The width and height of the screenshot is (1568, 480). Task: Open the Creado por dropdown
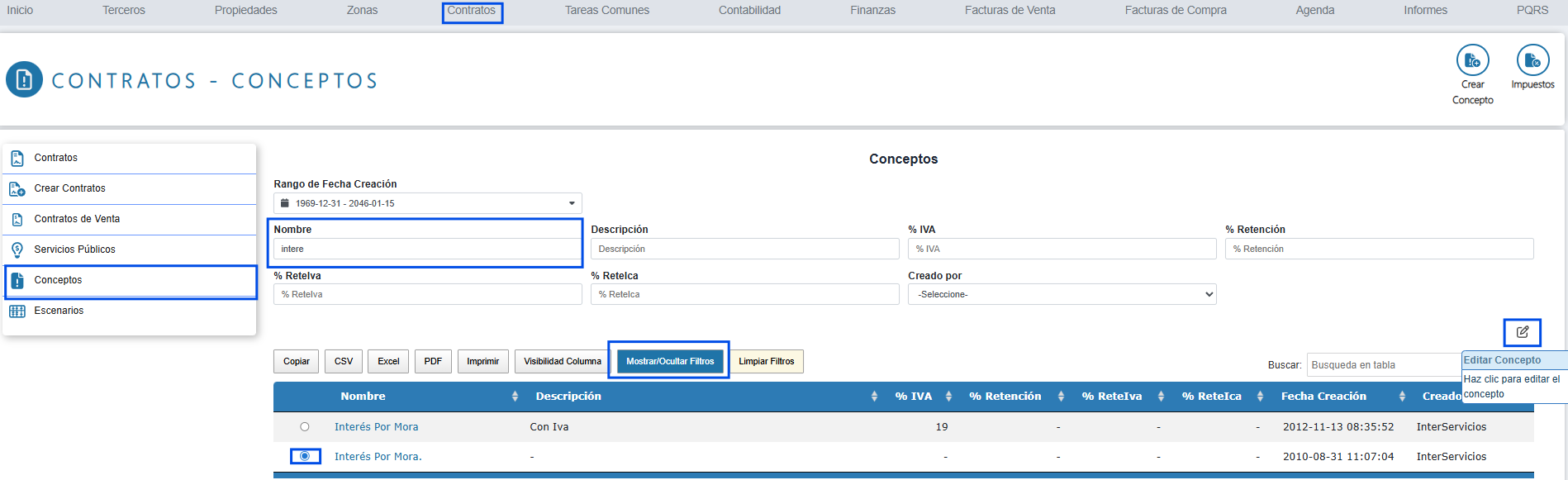coord(1062,294)
